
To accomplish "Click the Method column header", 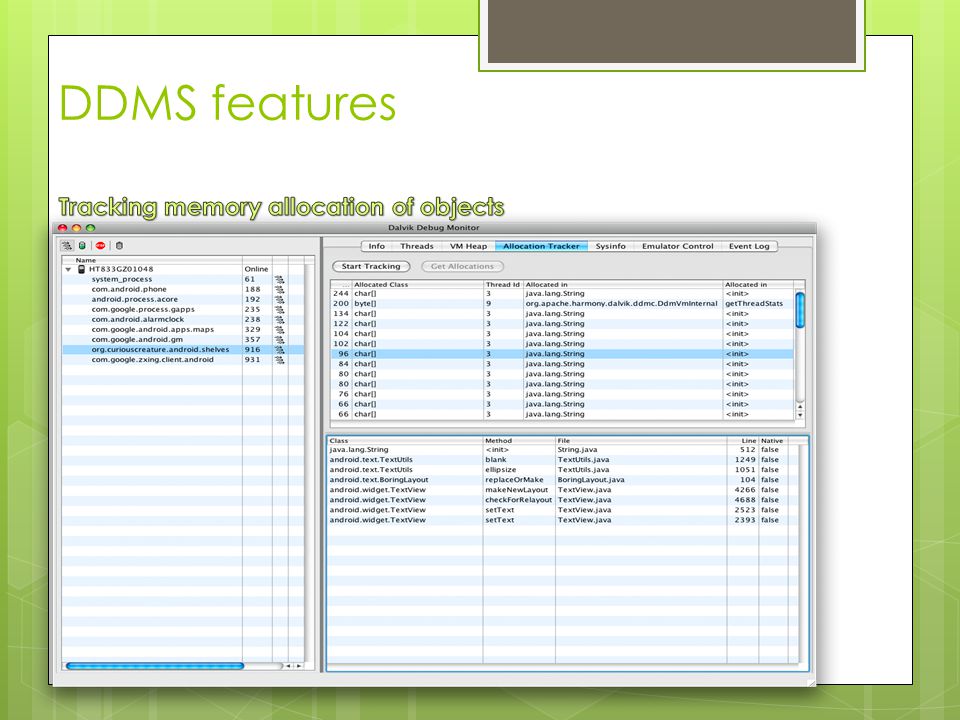I will pyautogui.click(x=519, y=441).
